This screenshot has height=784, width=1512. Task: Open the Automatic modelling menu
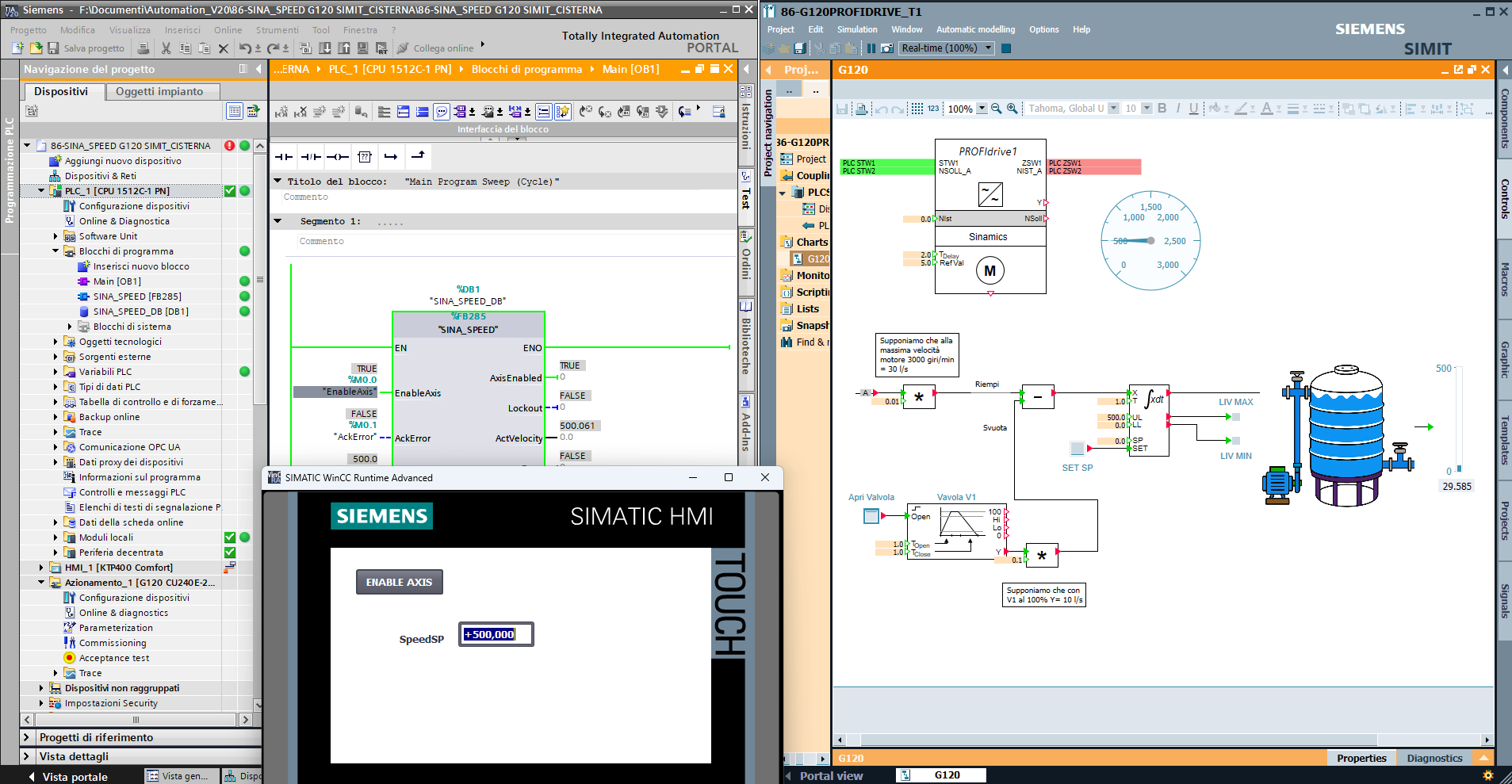pyautogui.click(x=975, y=29)
